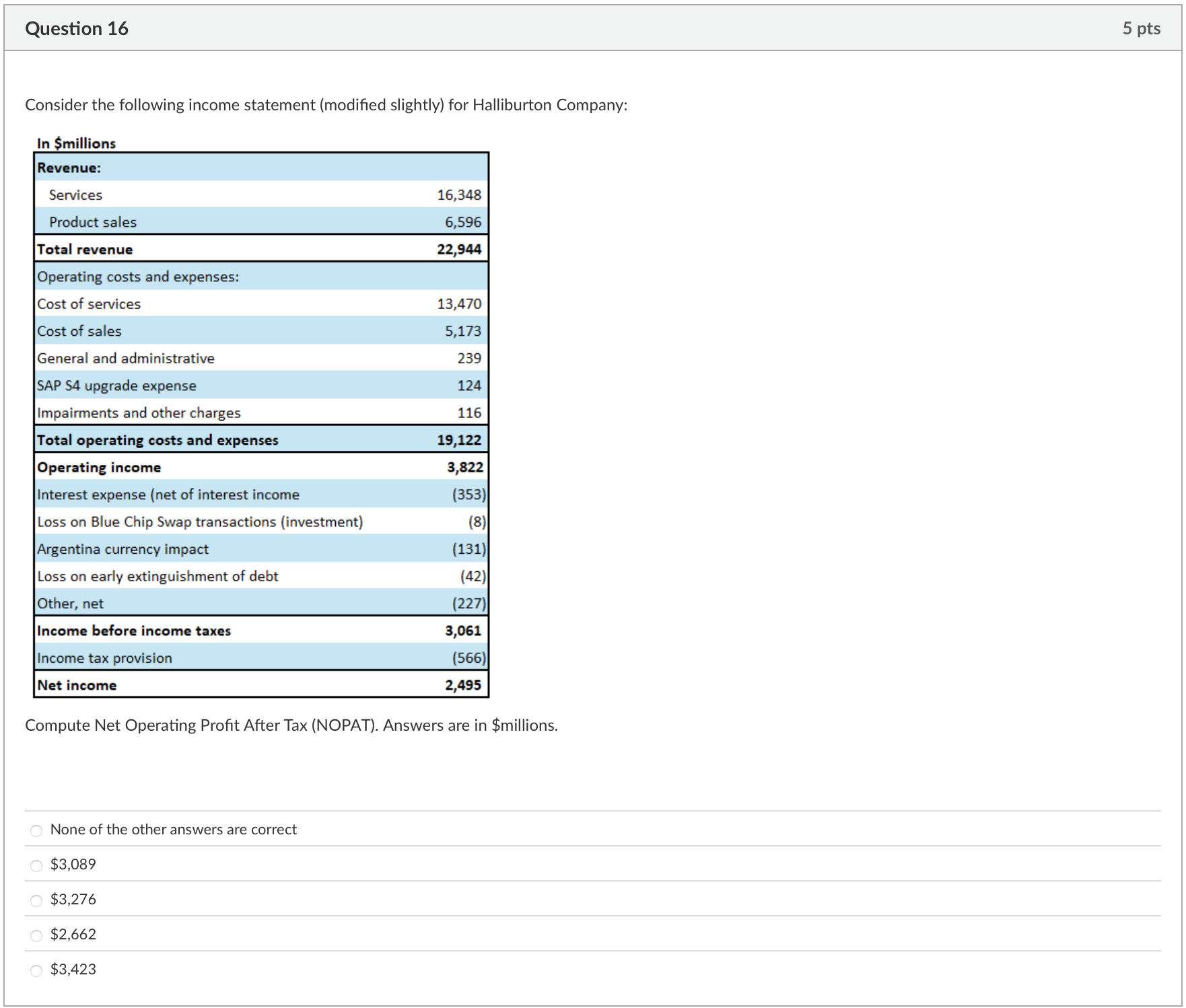Image resolution: width=1186 pixels, height=1008 pixels.
Task: Select the radio button for $3,423
Action: click(x=36, y=971)
